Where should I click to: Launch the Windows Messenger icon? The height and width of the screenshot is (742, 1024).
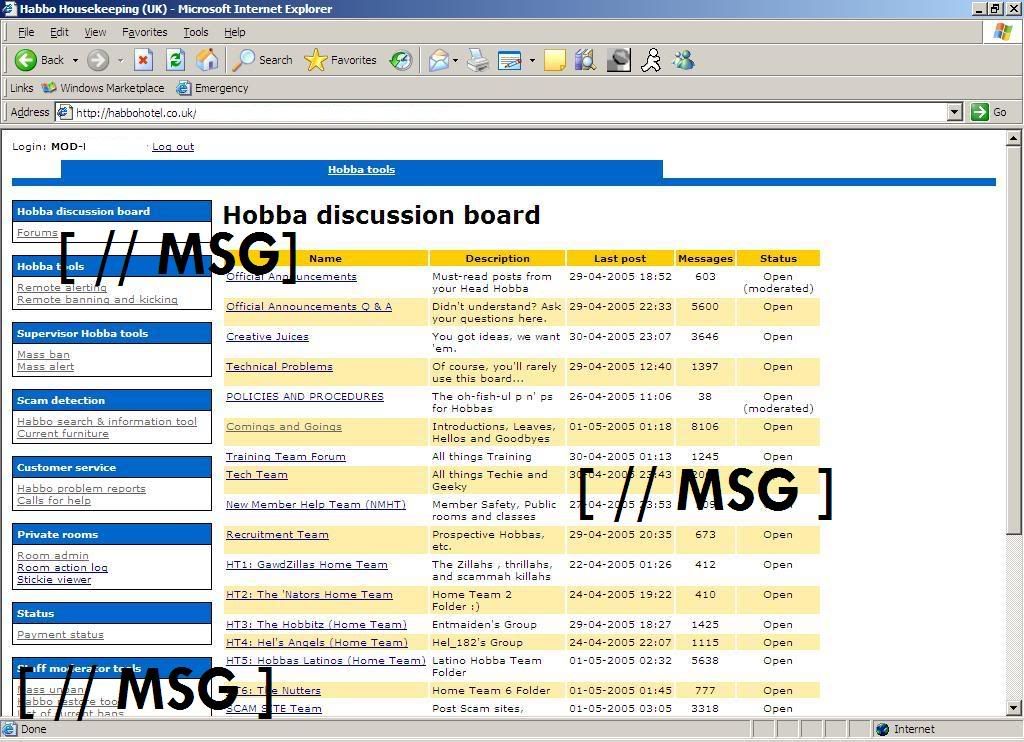click(x=684, y=60)
